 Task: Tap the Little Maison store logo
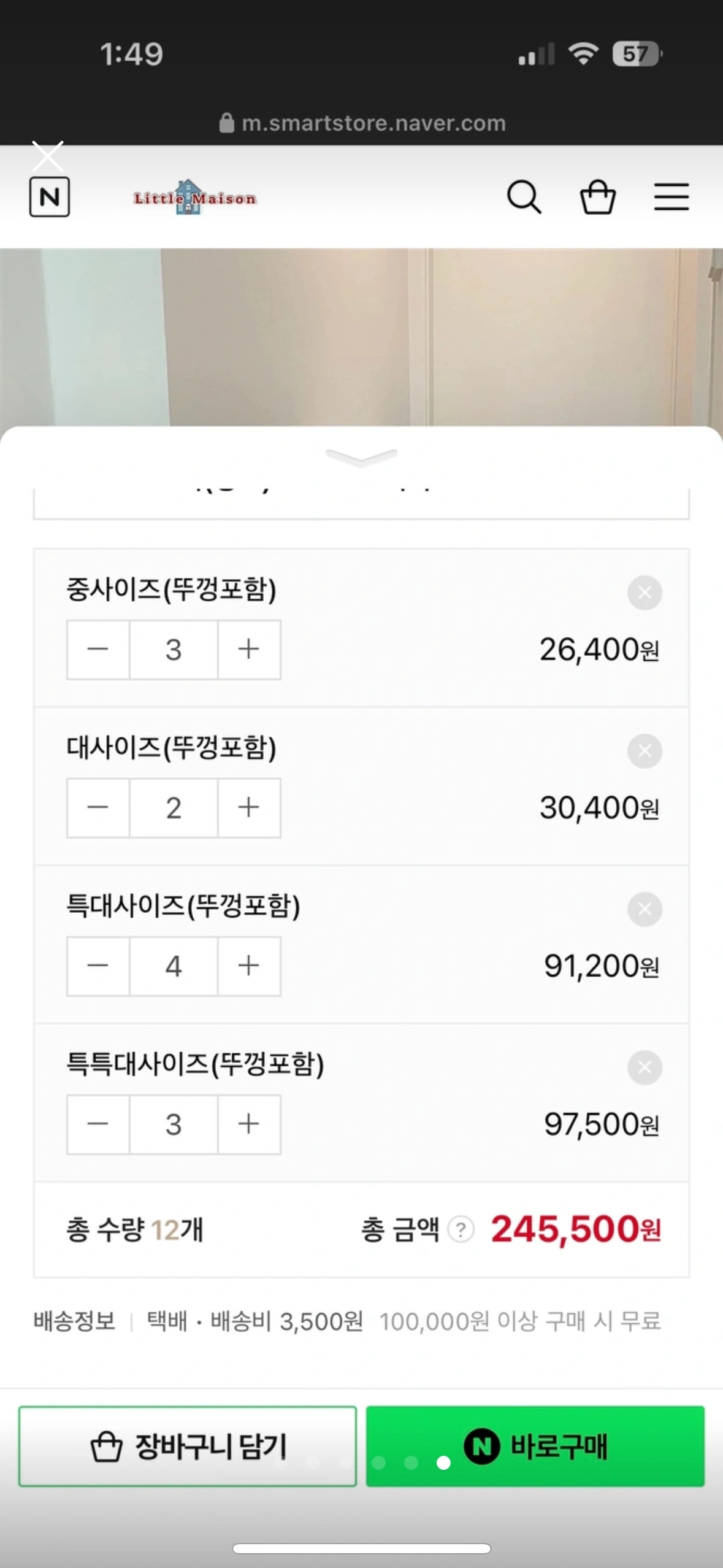(194, 198)
